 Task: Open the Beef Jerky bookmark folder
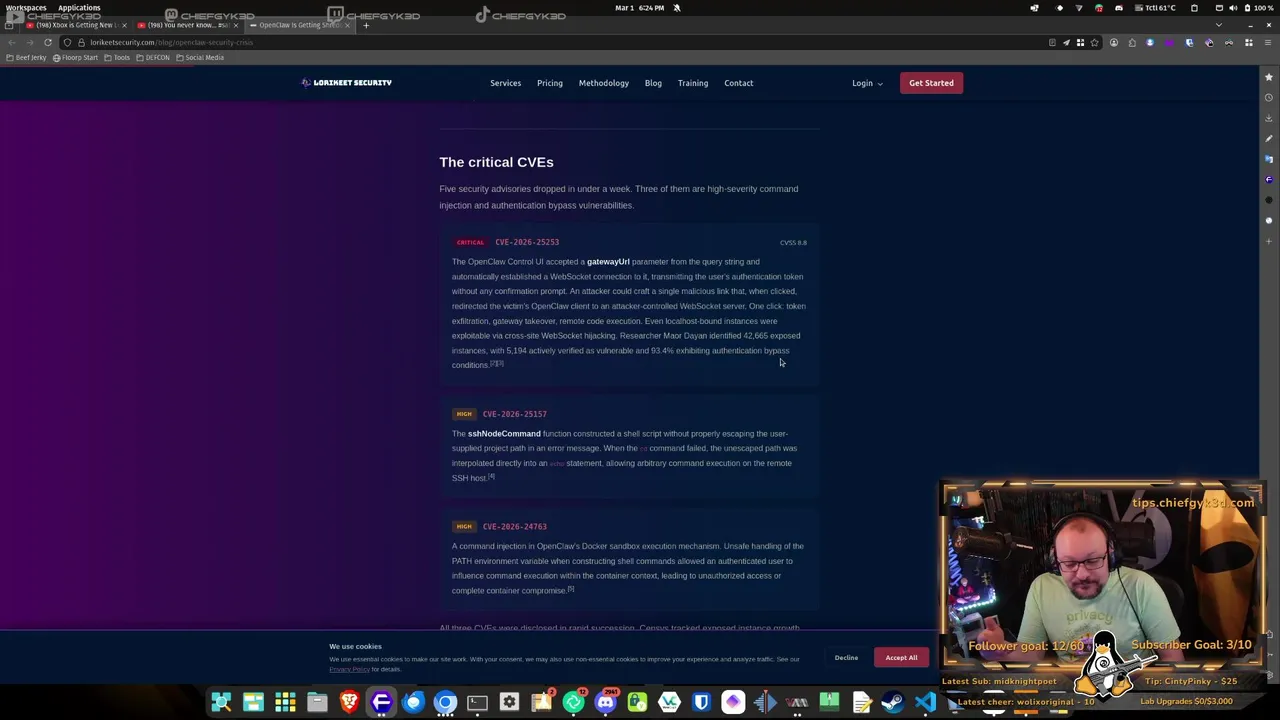26,58
